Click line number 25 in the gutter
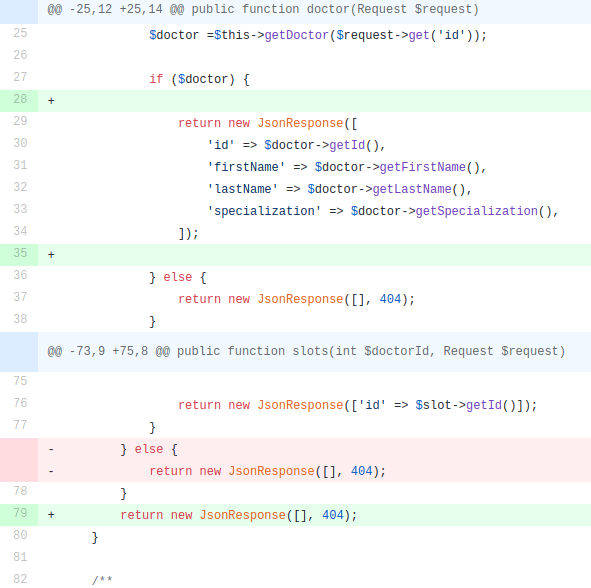591x588 pixels. click(20, 33)
